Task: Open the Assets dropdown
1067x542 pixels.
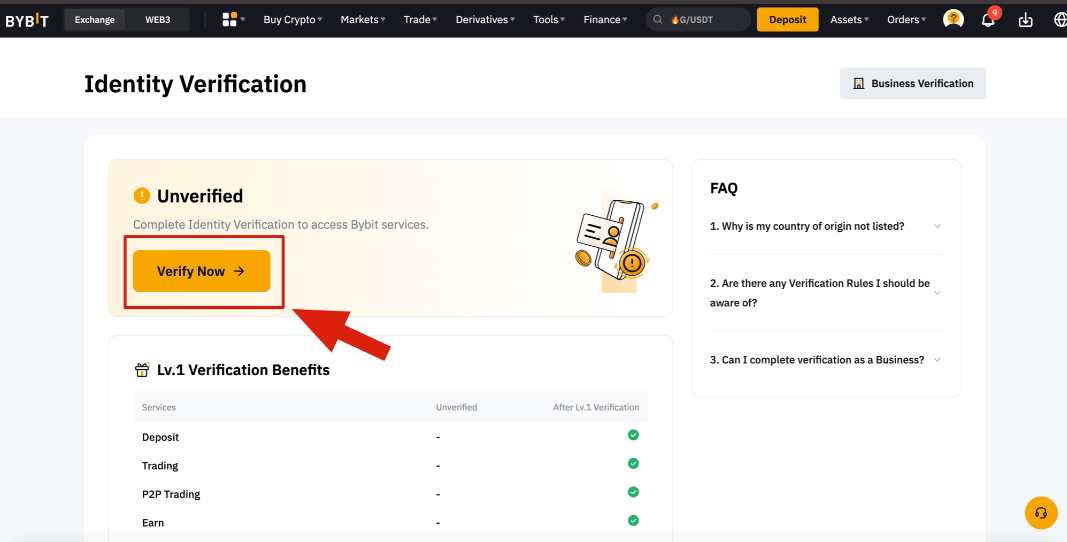Action: 849,20
